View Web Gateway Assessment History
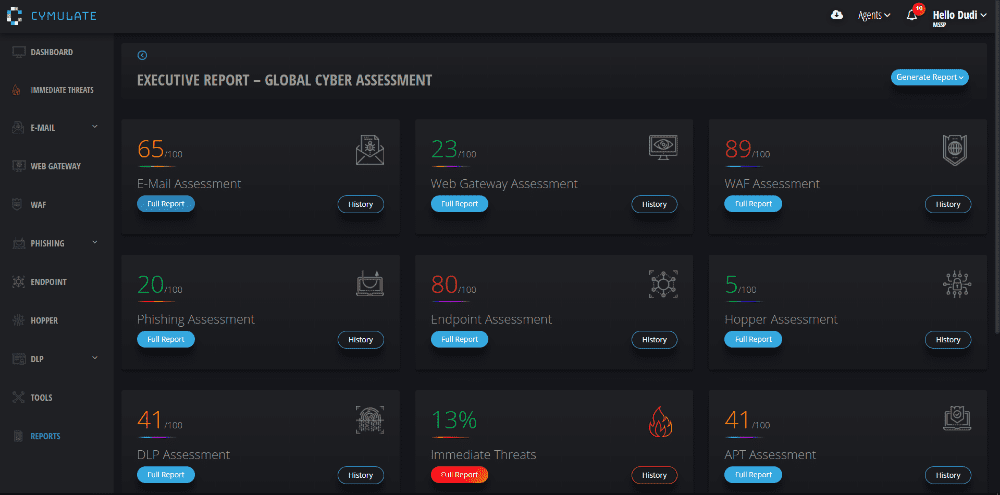1000x495 pixels. pos(654,204)
